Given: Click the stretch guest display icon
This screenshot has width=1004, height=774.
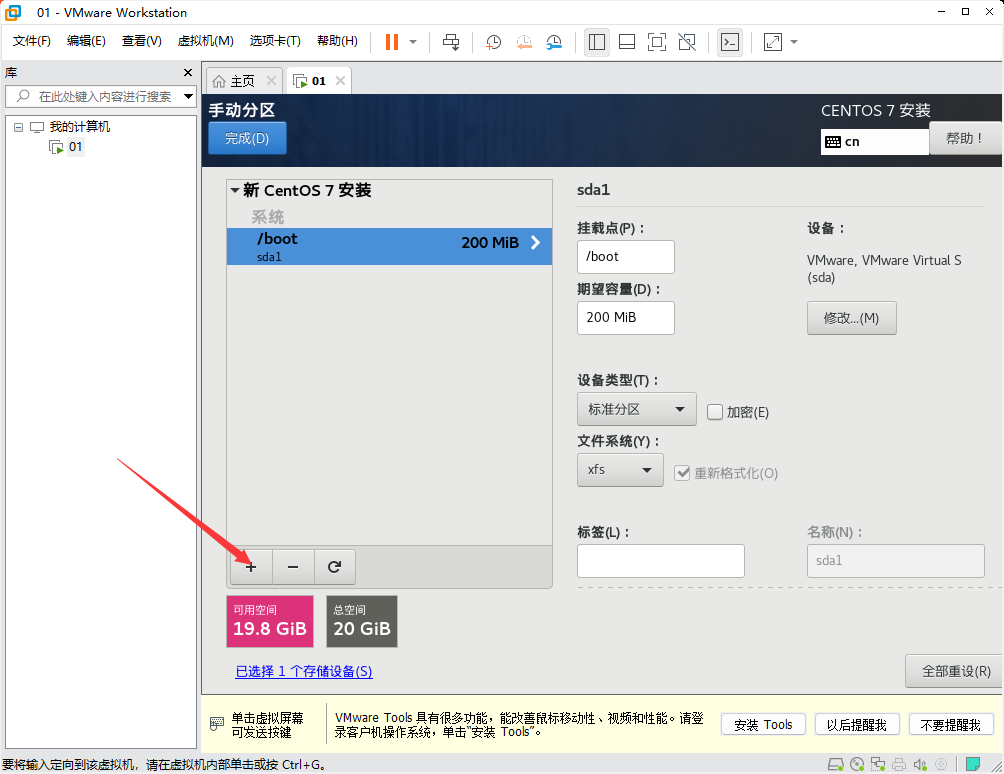Looking at the screenshot, I should pyautogui.click(x=773, y=42).
